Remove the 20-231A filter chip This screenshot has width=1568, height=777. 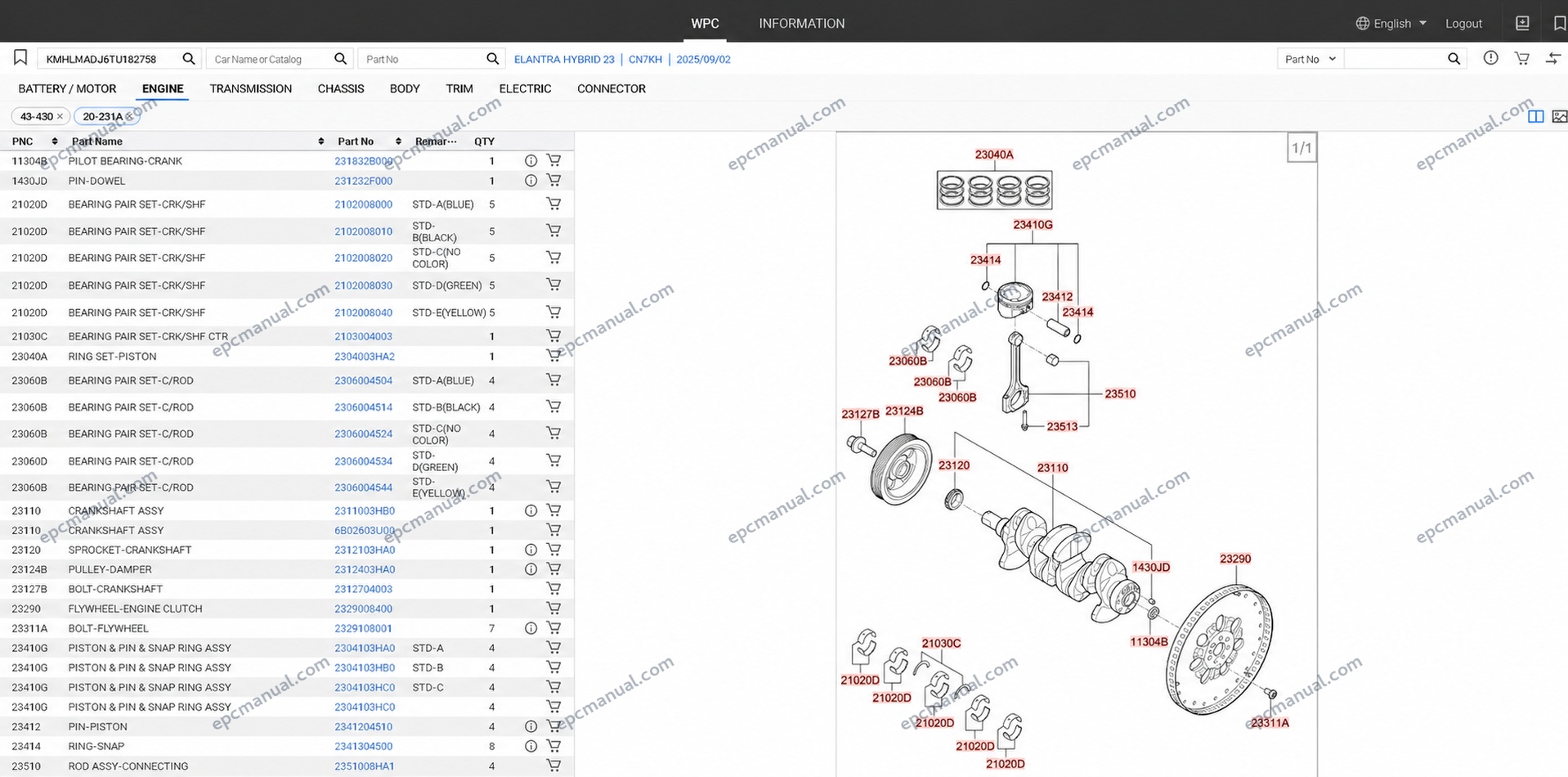(x=129, y=117)
